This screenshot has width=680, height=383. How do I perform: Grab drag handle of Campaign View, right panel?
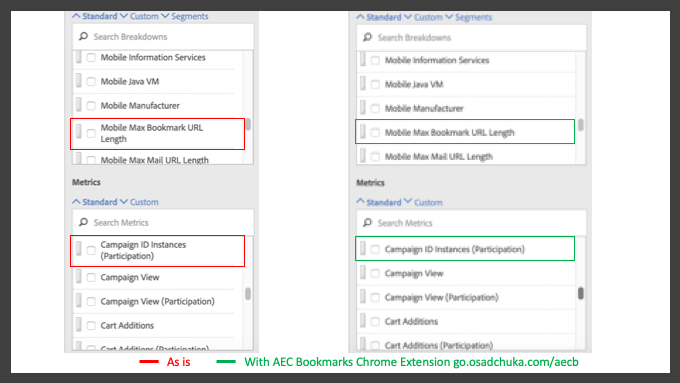[363, 272]
